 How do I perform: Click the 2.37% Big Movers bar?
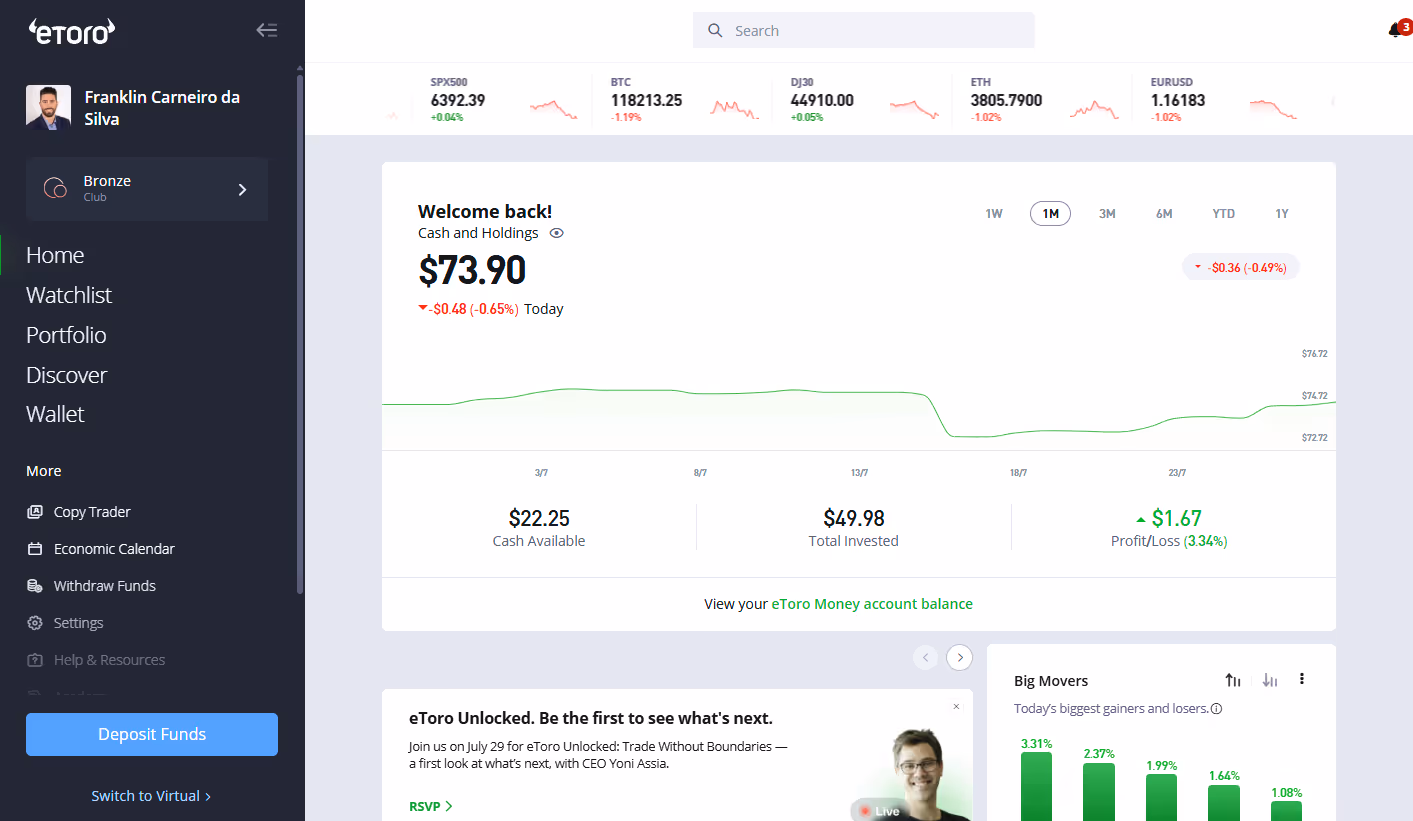(1098, 792)
